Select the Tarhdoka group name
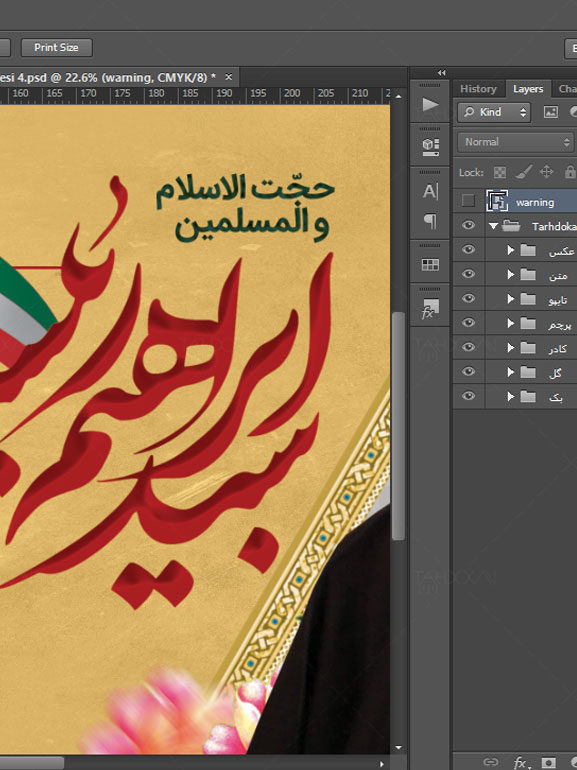The image size is (577, 770). tap(554, 226)
